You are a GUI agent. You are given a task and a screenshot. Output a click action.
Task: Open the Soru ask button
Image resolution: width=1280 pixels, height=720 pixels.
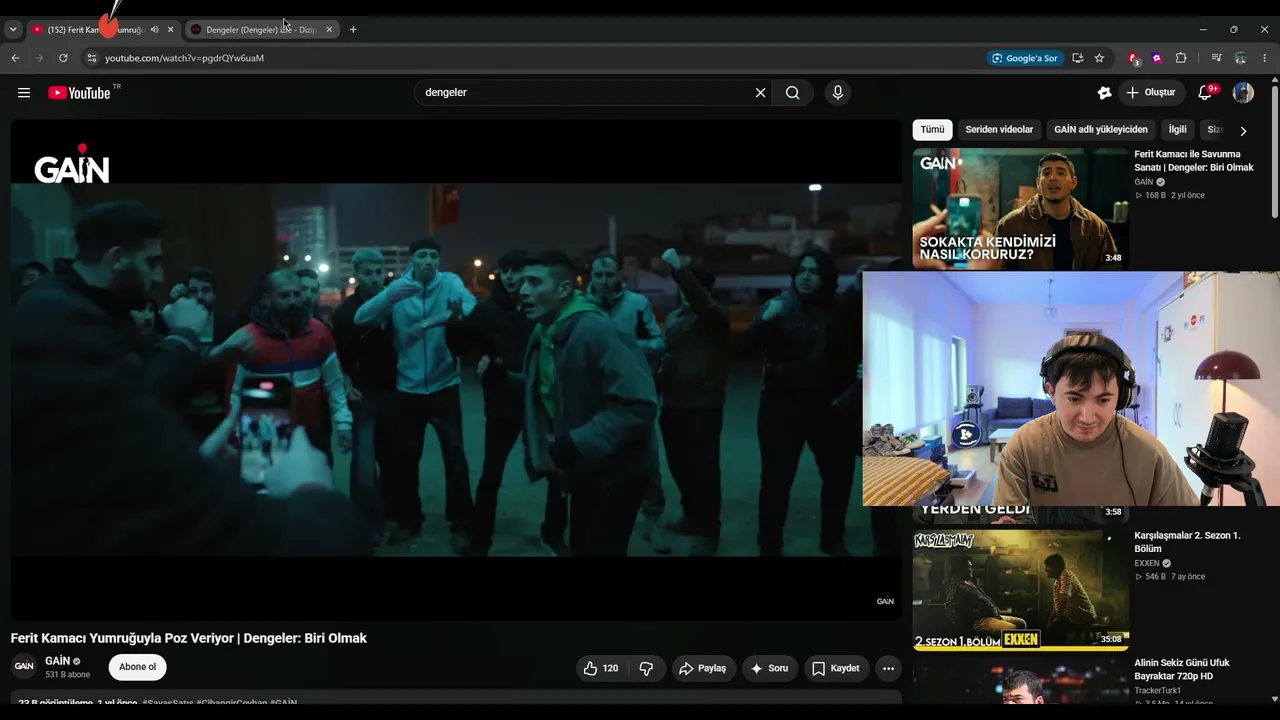click(x=770, y=668)
